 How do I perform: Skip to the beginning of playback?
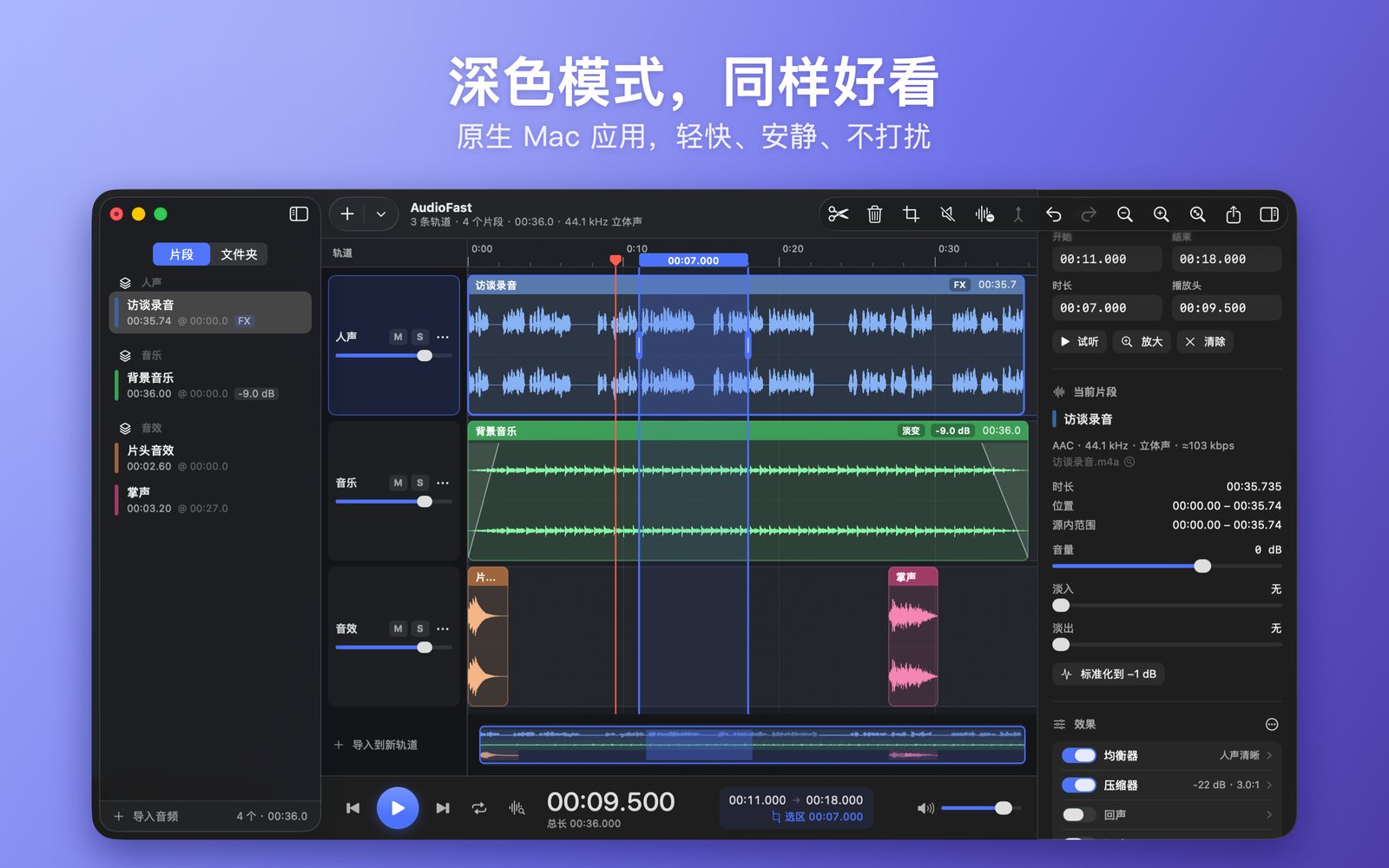[352, 808]
